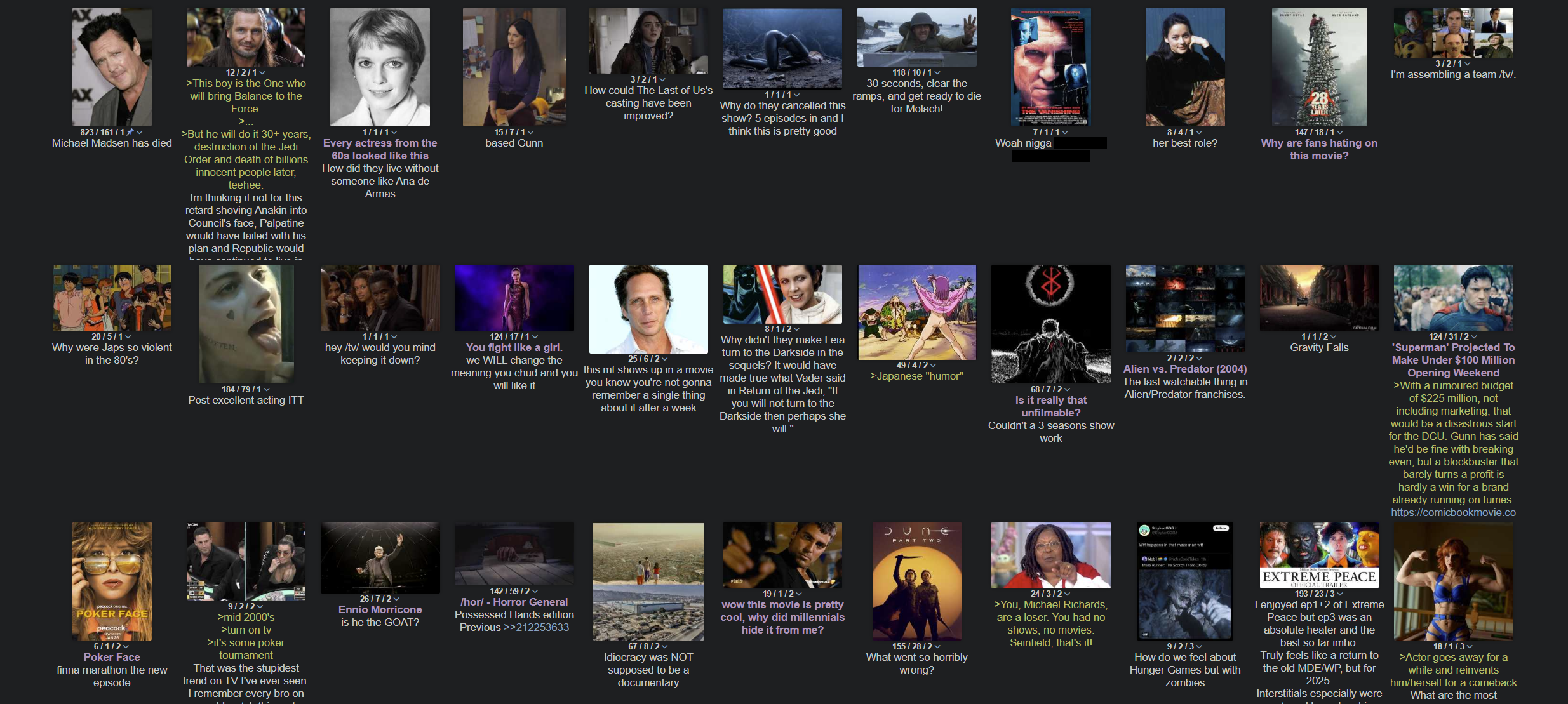Open the arrow menu after 124 / 31 / 2
1568x704 pixels.
point(1474,336)
